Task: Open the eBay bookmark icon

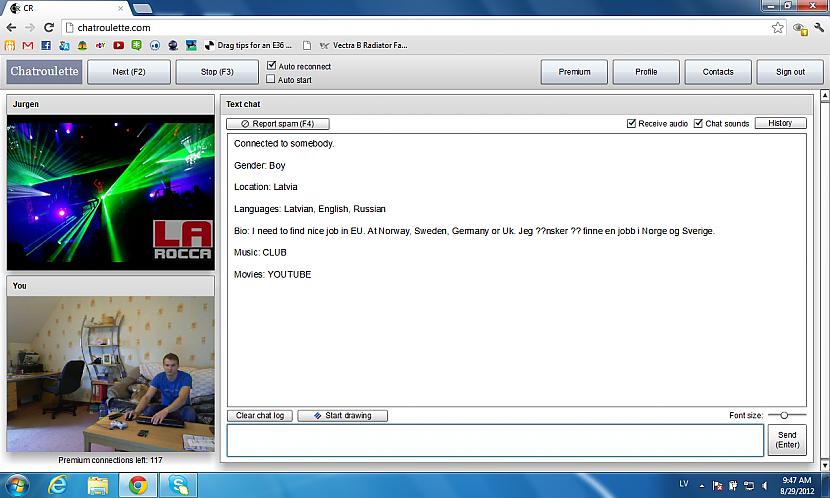Action: 100,46
